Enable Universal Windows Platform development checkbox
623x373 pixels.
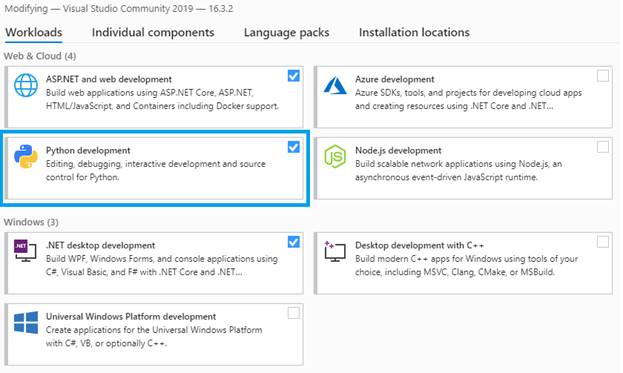294,313
